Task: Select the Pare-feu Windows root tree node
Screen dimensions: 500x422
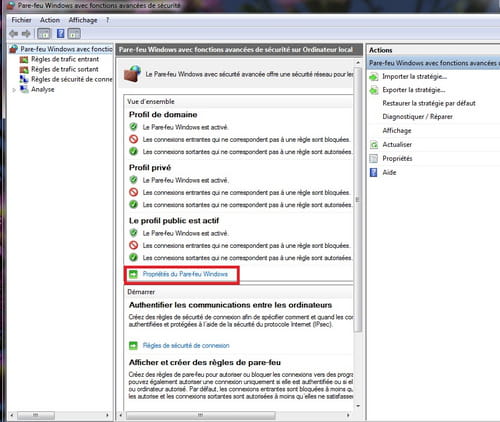Action: (66, 49)
